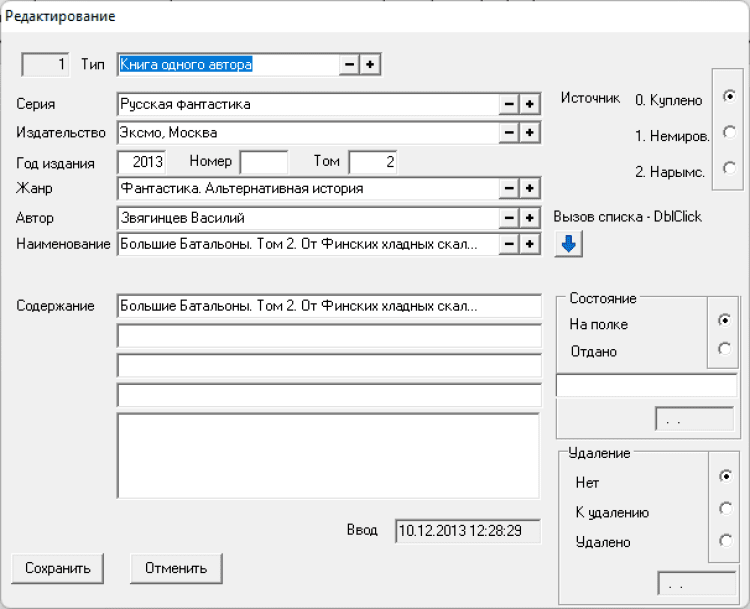The height and width of the screenshot is (609, 750).
Task: Click the Том field containing 2
Action: (x=373, y=161)
